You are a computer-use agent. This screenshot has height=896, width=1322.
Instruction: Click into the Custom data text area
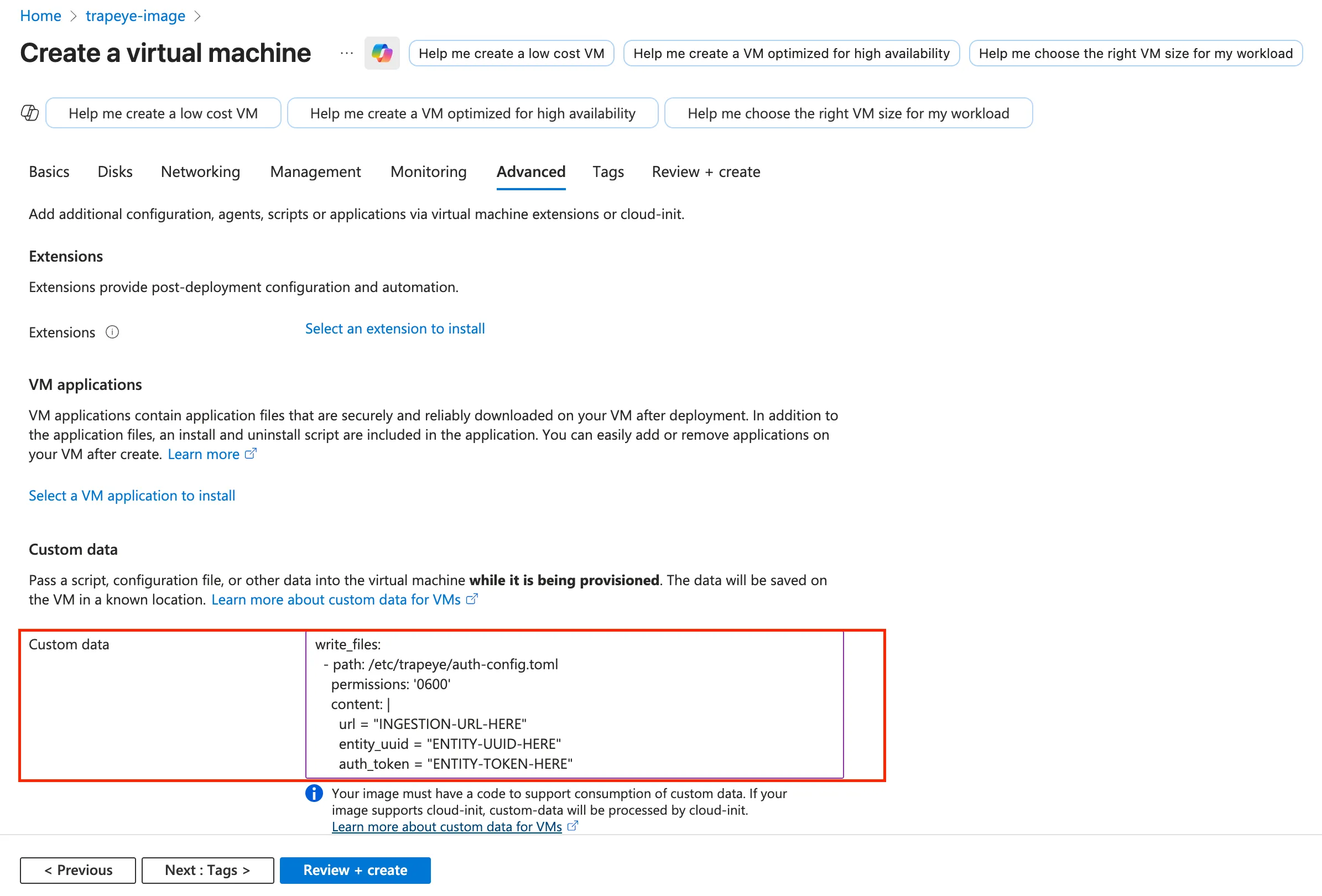(575, 704)
